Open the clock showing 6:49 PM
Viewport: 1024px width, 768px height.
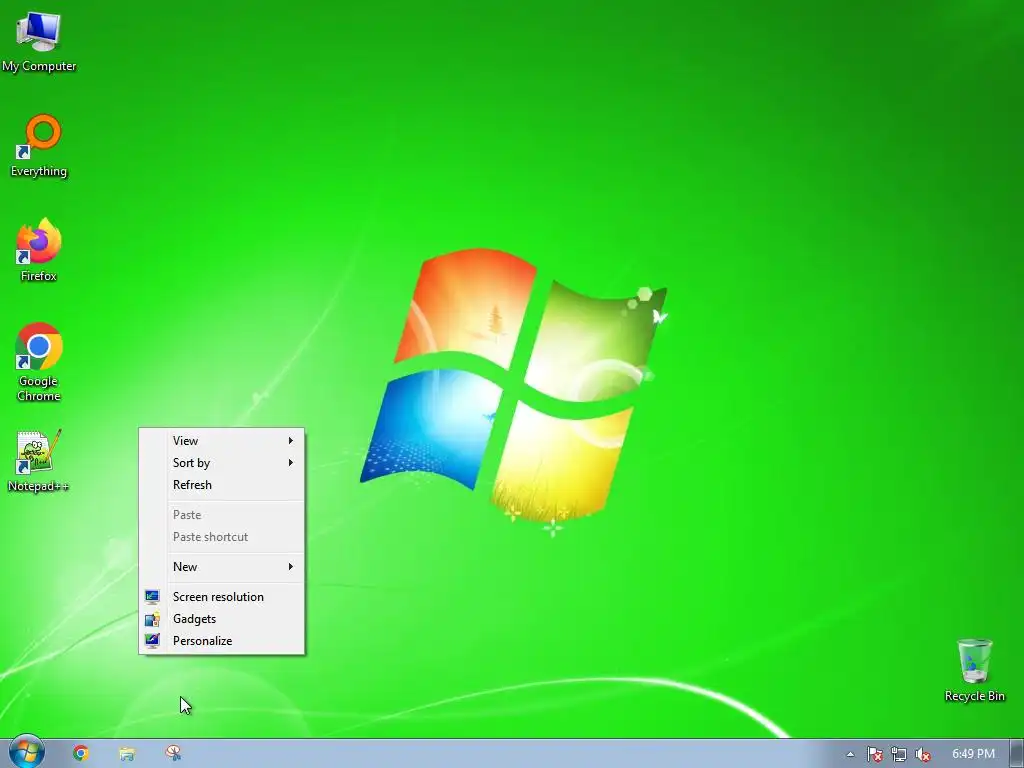point(973,754)
